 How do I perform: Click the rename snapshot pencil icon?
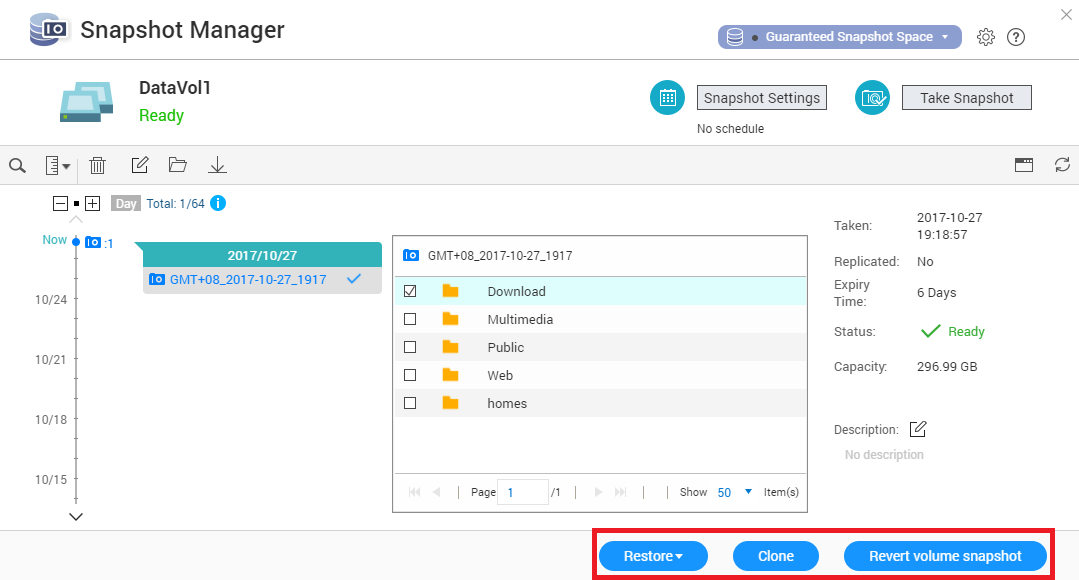click(x=140, y=165)
